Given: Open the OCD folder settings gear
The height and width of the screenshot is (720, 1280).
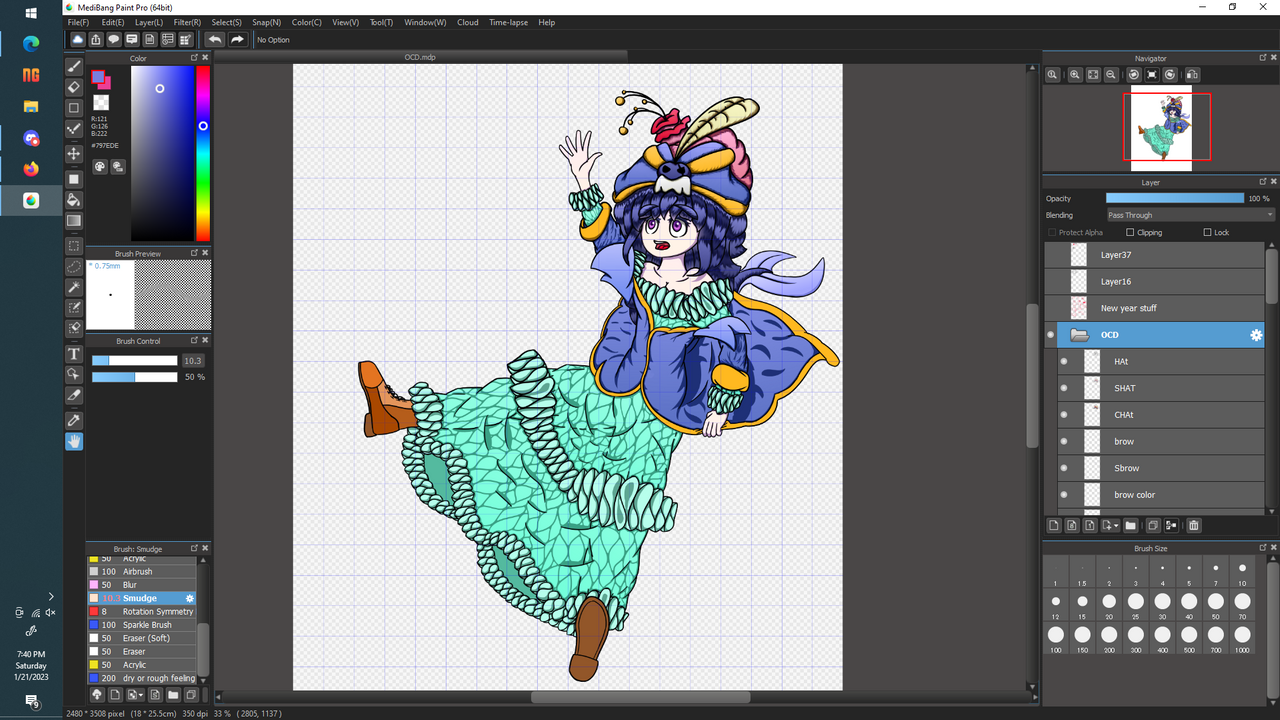Looking at the screenshot, I should 1256,335.
